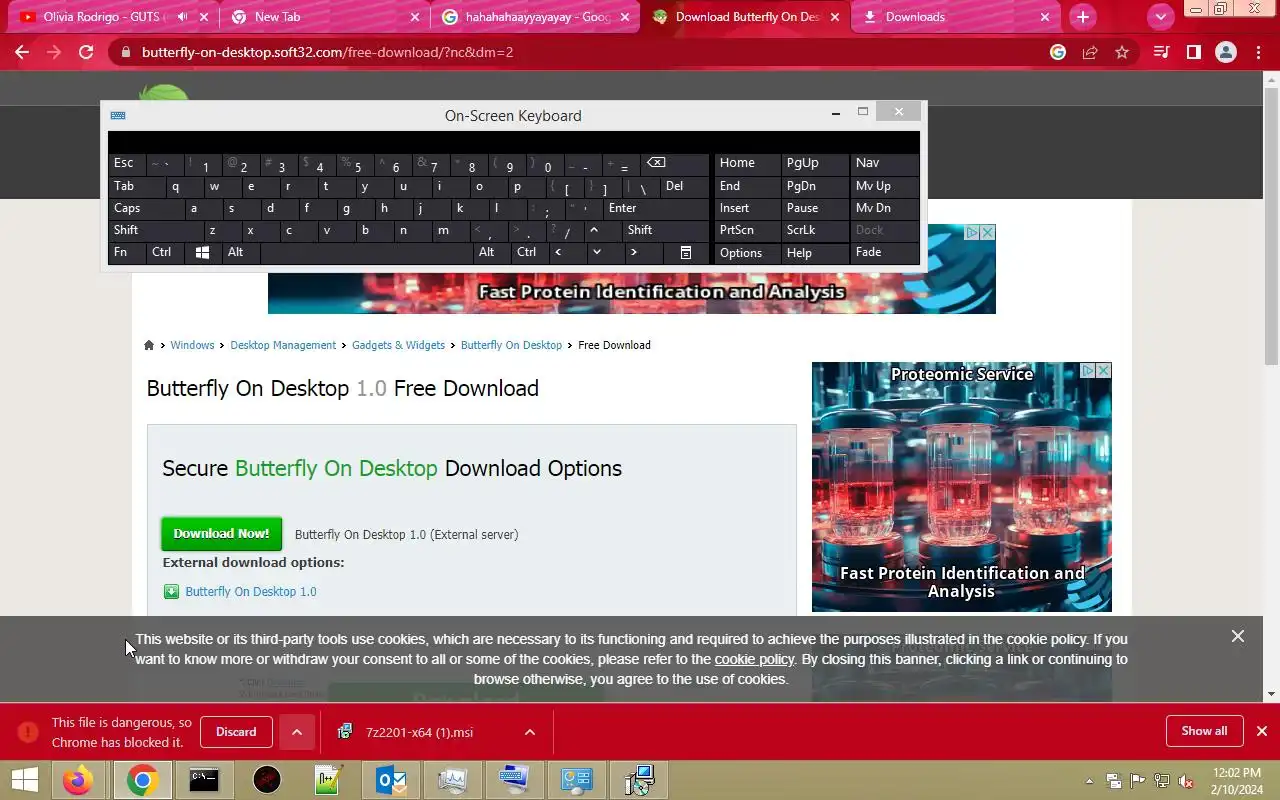Click the home icon in breadcrumb

(149, 345)
